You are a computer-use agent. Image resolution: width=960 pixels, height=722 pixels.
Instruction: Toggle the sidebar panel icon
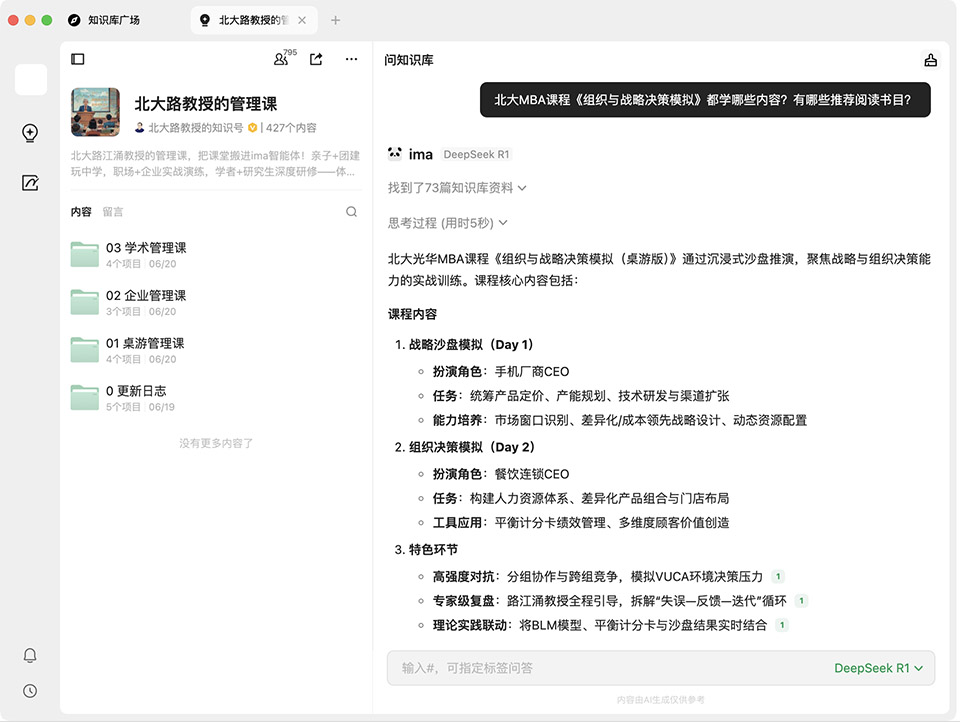(x=78, y=60)
